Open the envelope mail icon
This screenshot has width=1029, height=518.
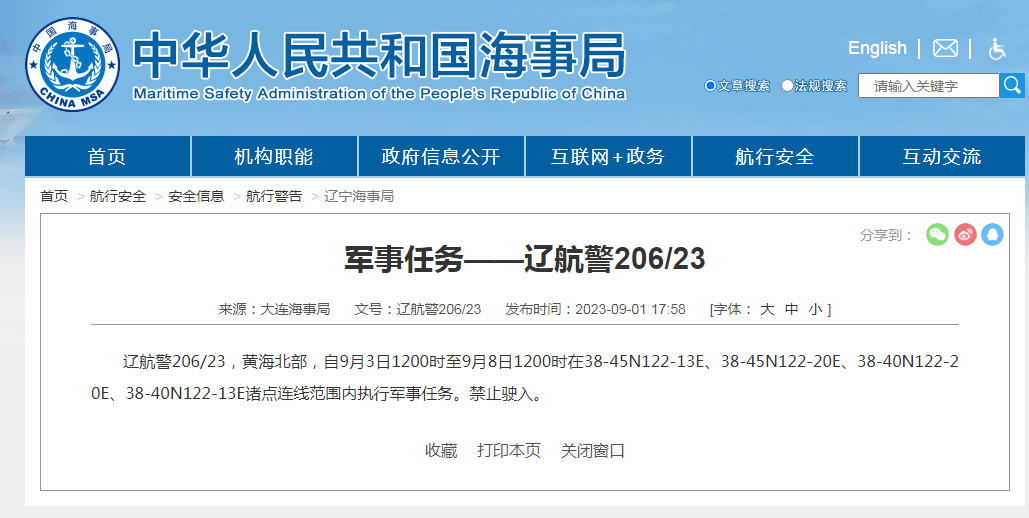[945, 49]
